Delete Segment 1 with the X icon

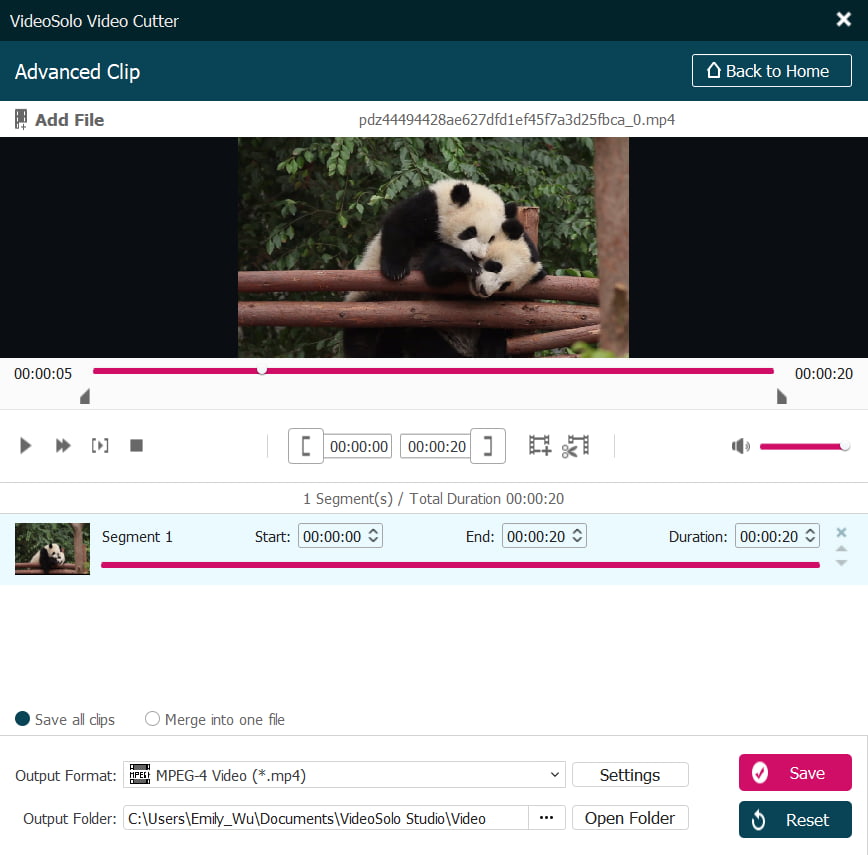pos(841,532)
